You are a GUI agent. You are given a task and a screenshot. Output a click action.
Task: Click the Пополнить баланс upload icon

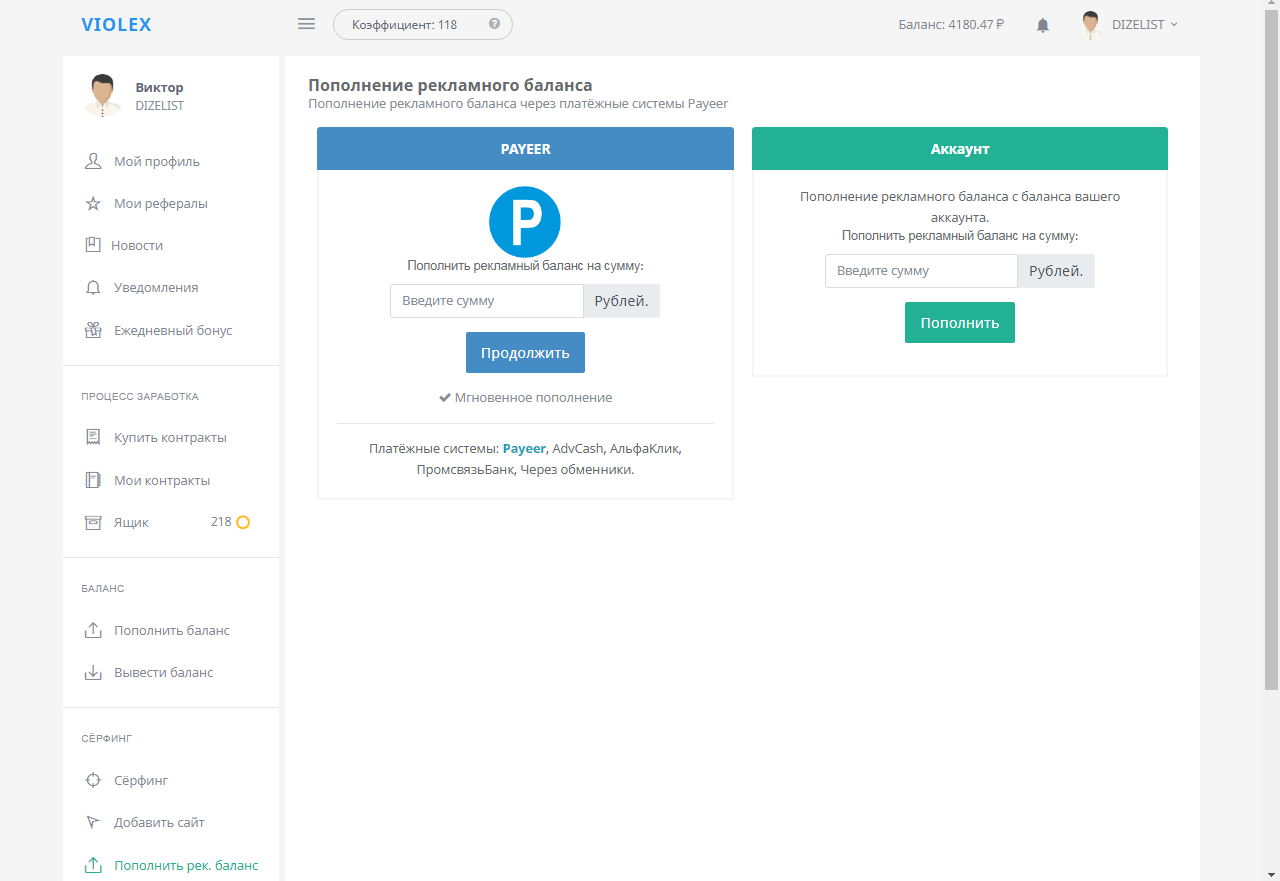click(93, 630)
